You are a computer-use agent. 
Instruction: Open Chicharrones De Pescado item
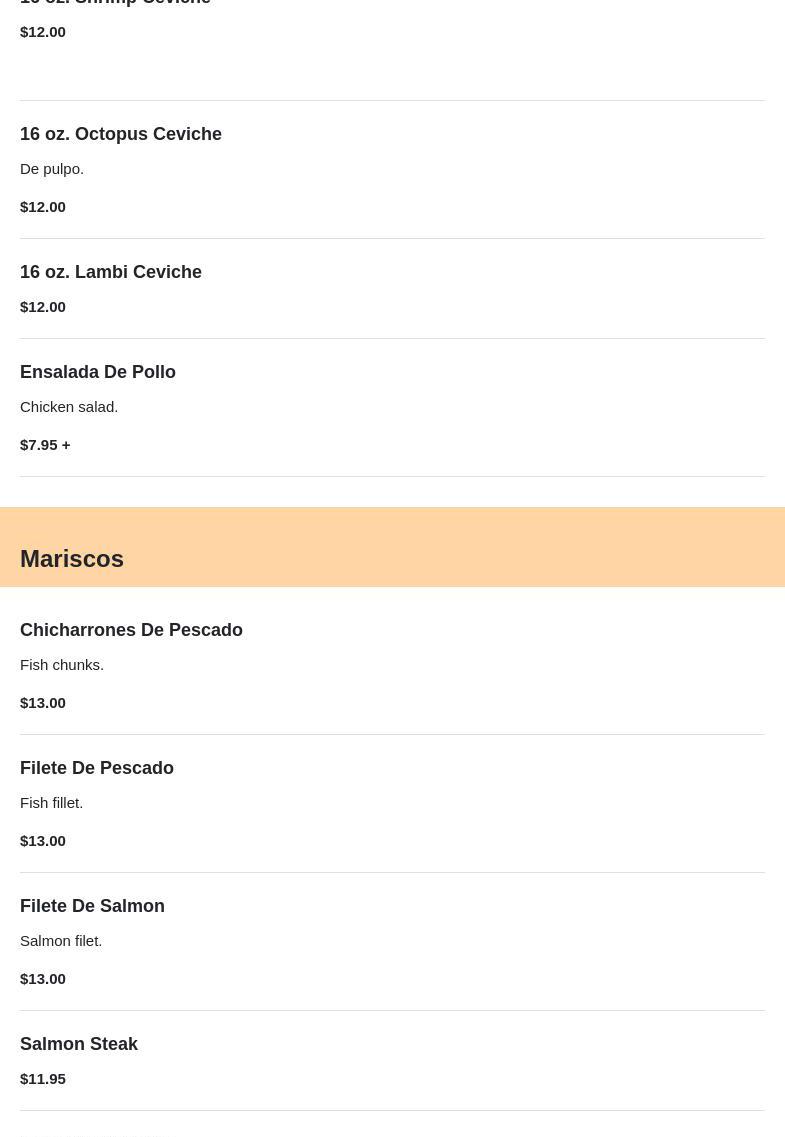[x=131, y=630]
